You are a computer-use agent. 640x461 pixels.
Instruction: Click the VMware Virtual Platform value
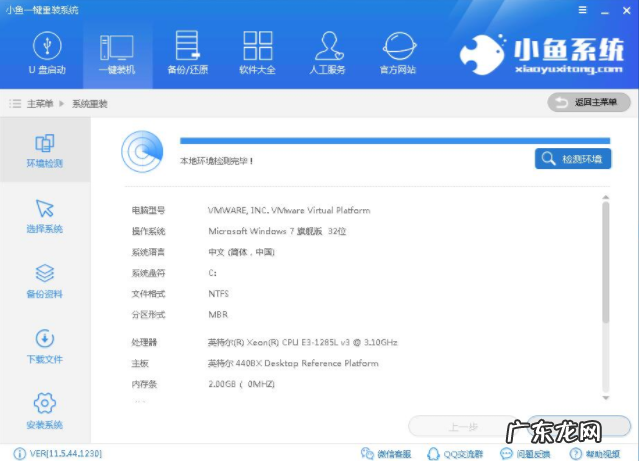289,211
